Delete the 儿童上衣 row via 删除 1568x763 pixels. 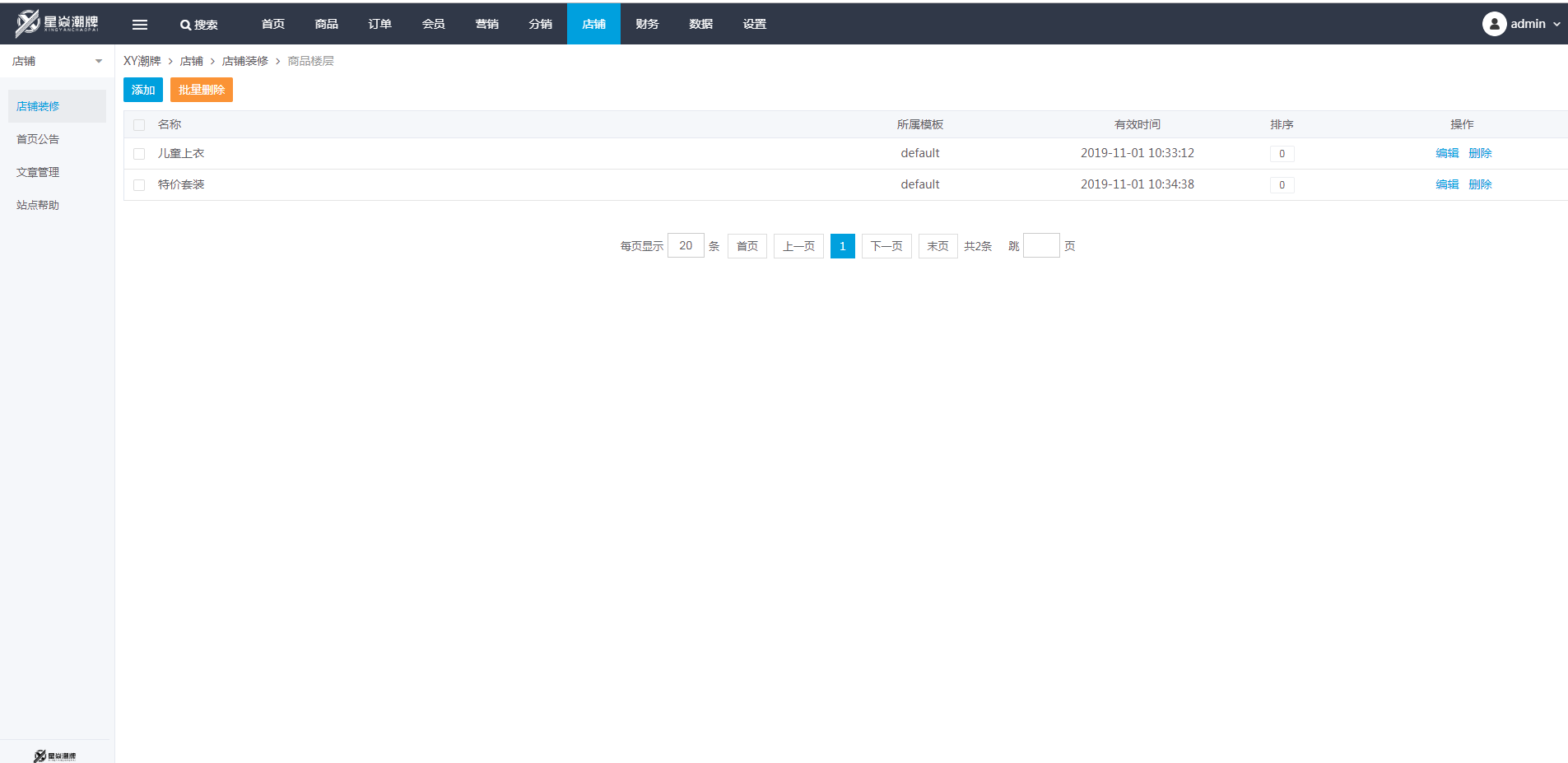click(1480, 153)
